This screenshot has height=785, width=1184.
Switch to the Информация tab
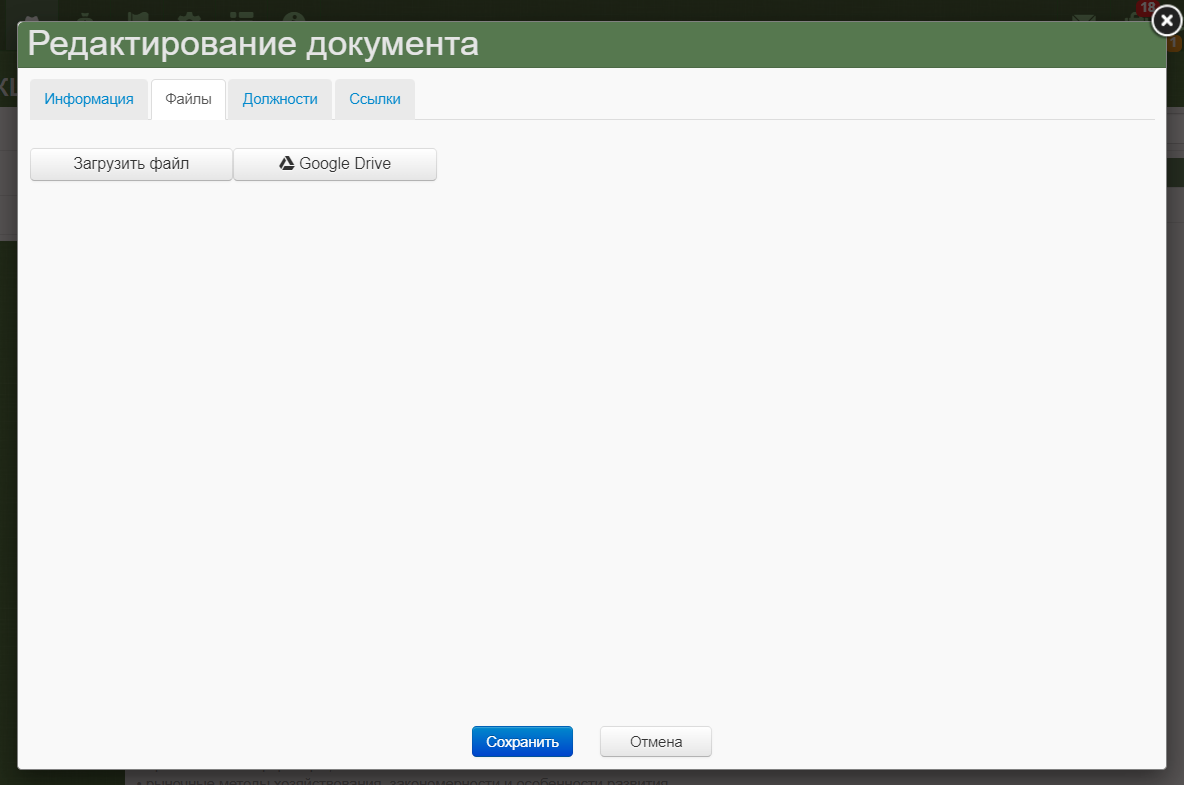pyautogui.click(x=89, y=100)
